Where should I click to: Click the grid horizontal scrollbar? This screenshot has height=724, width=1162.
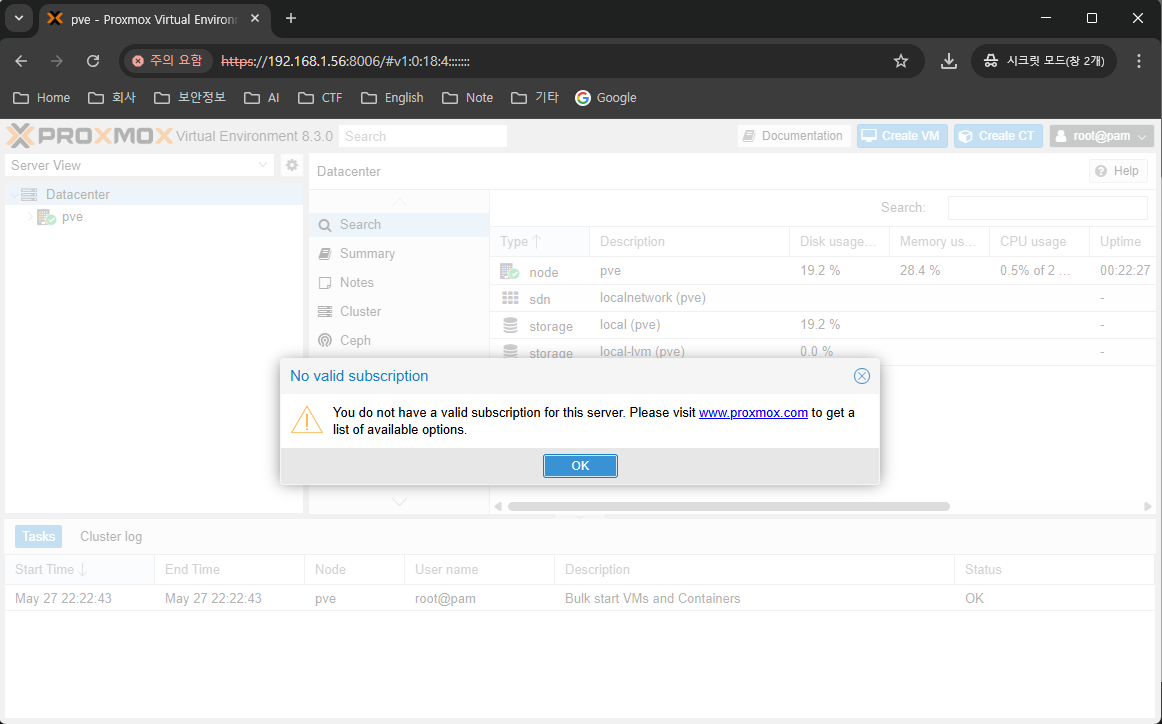728,506
